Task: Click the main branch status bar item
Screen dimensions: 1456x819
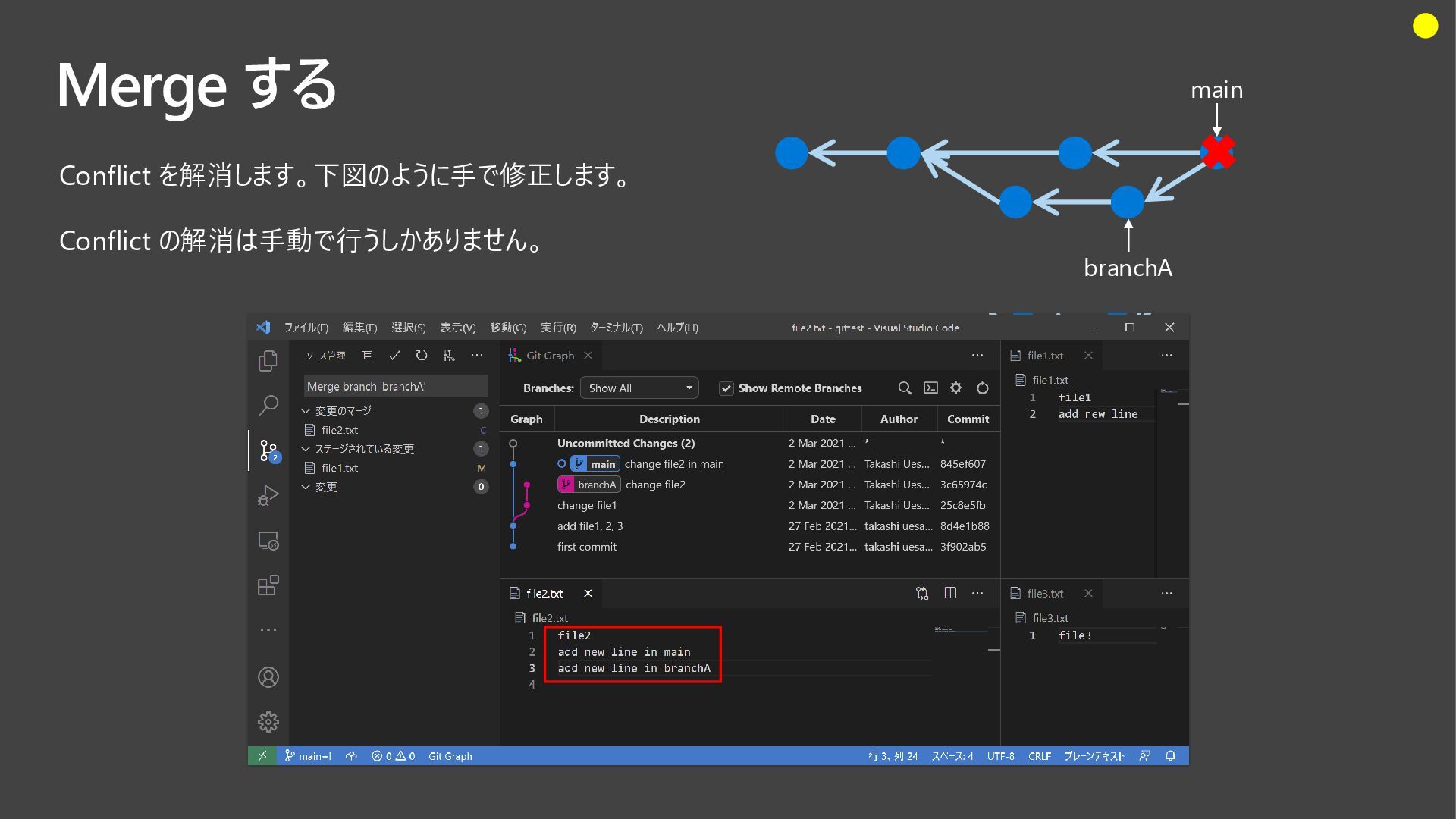Action: [x=308, y=756]
